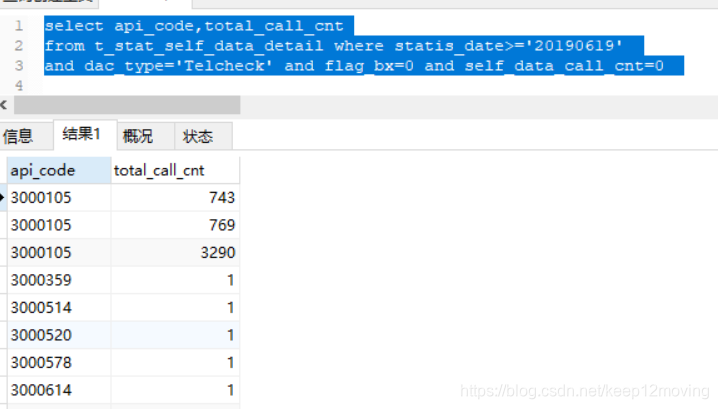Select the 结果1 tab
This screenshot has width=718, height=409.
pyautogui.click(x=85, y=135)
